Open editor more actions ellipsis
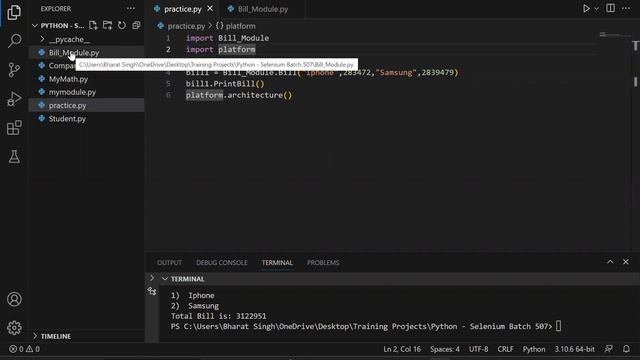Screen dimensions: 640x360 coord(626,9)
